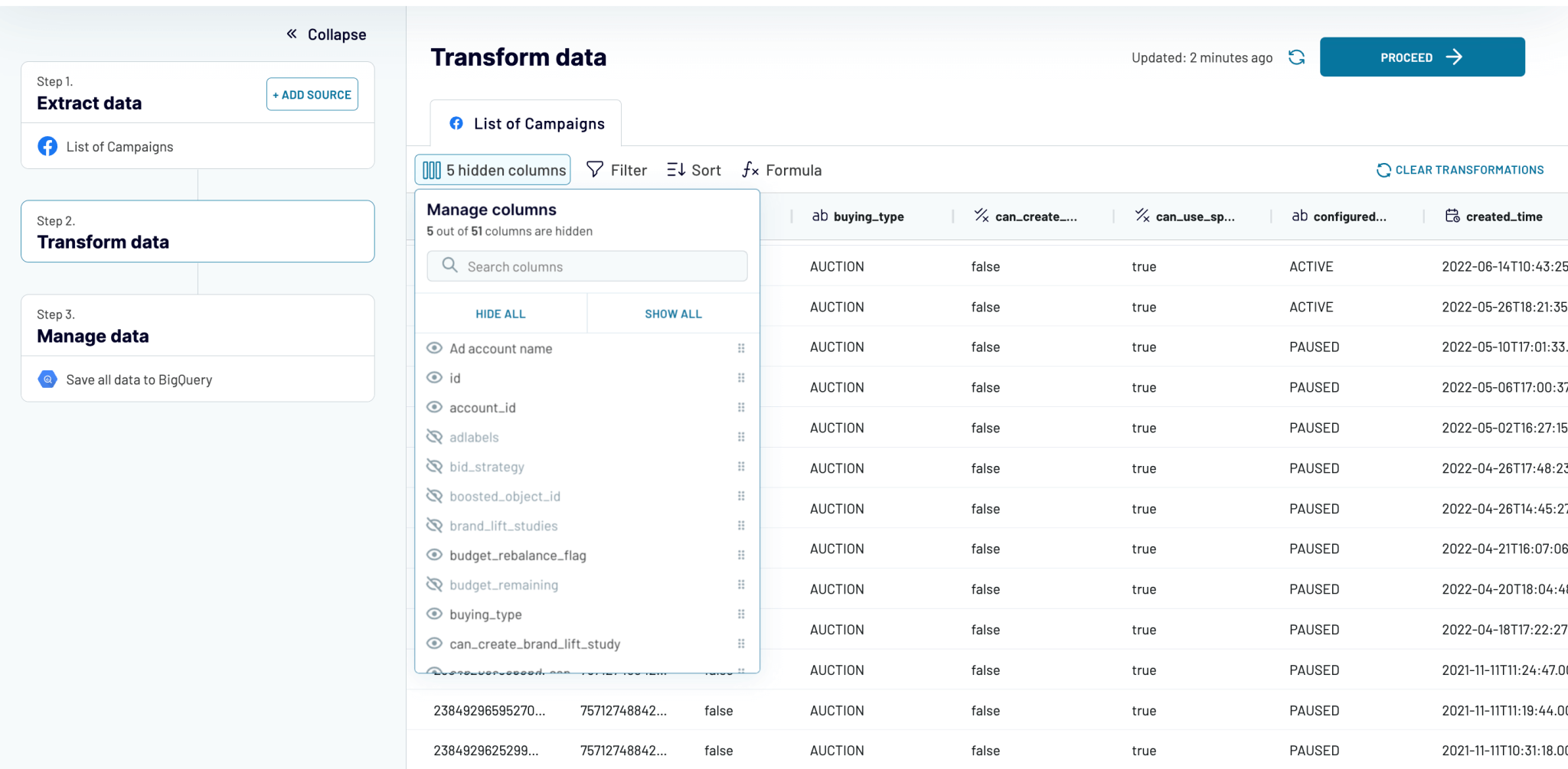Click the search magnifier in Manage columns
Viewport: 1568px width, 769px height.
[x=449, y=266]
